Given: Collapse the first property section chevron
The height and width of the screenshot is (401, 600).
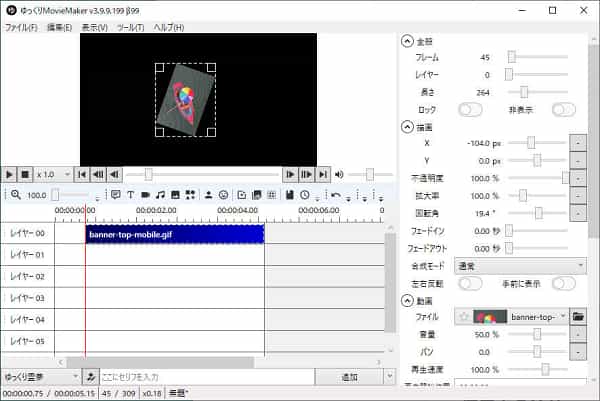Looking at the screenshot, I should coord(407,41).
